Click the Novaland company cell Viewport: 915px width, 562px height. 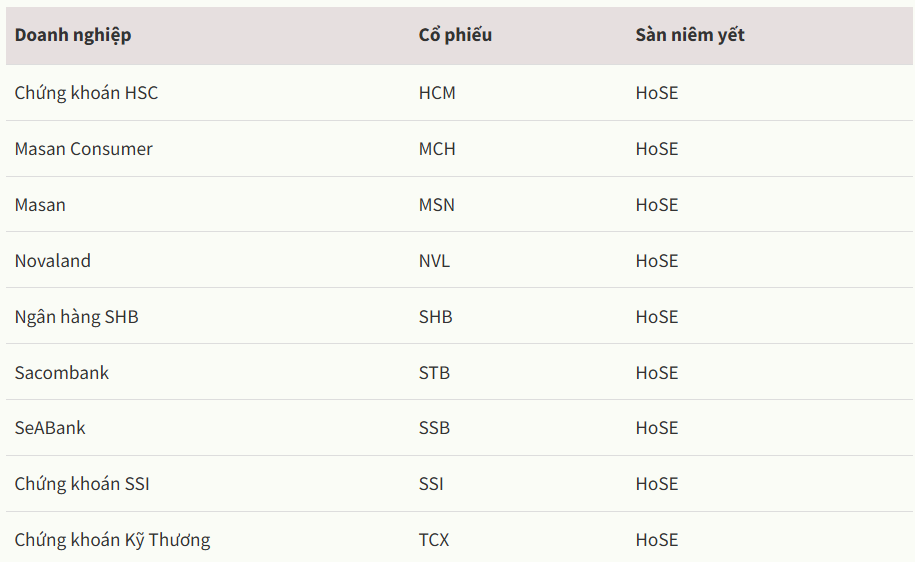[x=53, y=261]
